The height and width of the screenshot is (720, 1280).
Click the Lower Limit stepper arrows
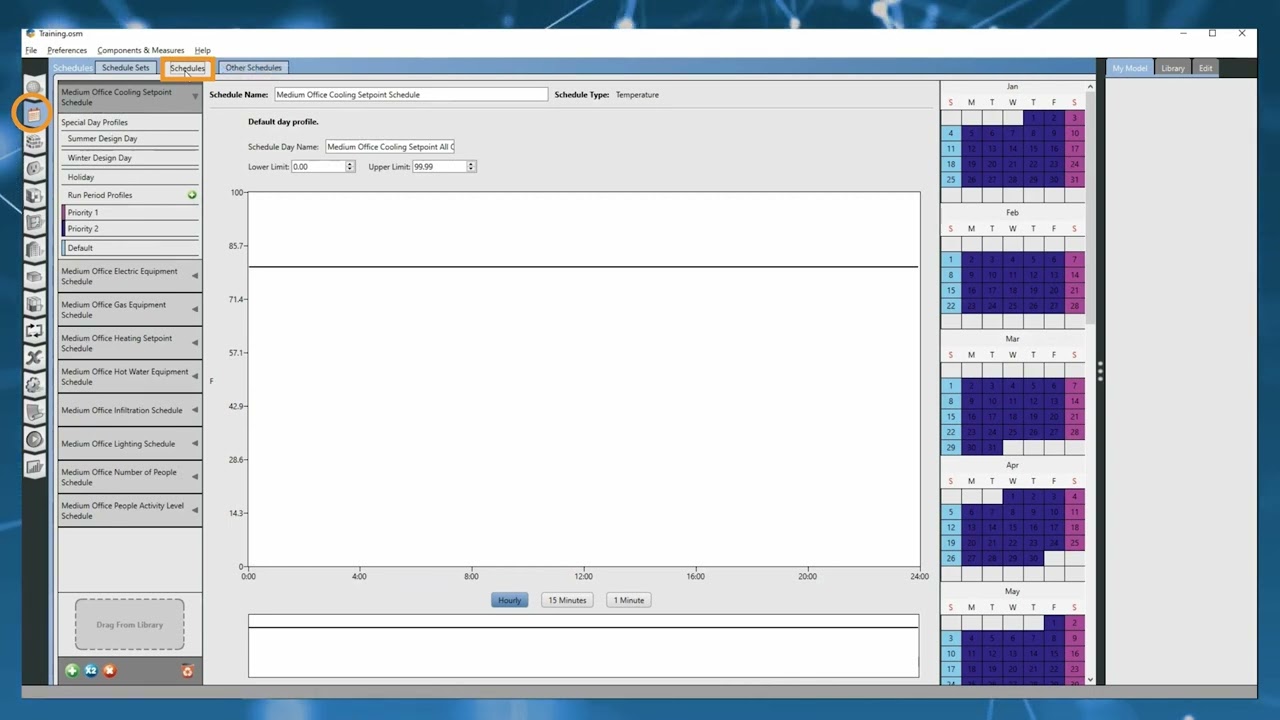(x=350, y=167)
